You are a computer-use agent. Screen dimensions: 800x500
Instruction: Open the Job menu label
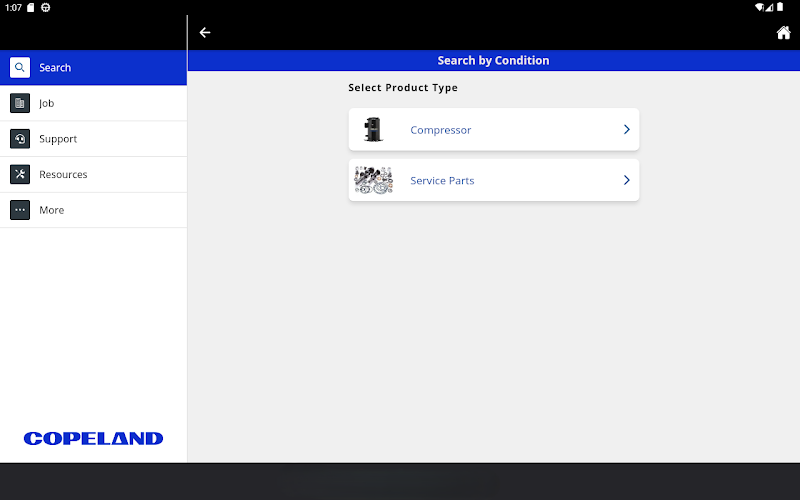46,104
